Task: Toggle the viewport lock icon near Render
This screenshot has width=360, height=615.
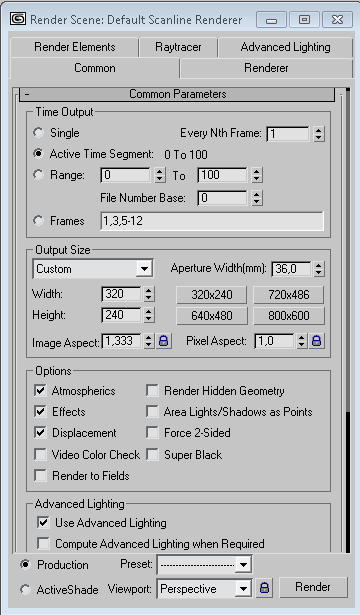Action: click(265, 587)
